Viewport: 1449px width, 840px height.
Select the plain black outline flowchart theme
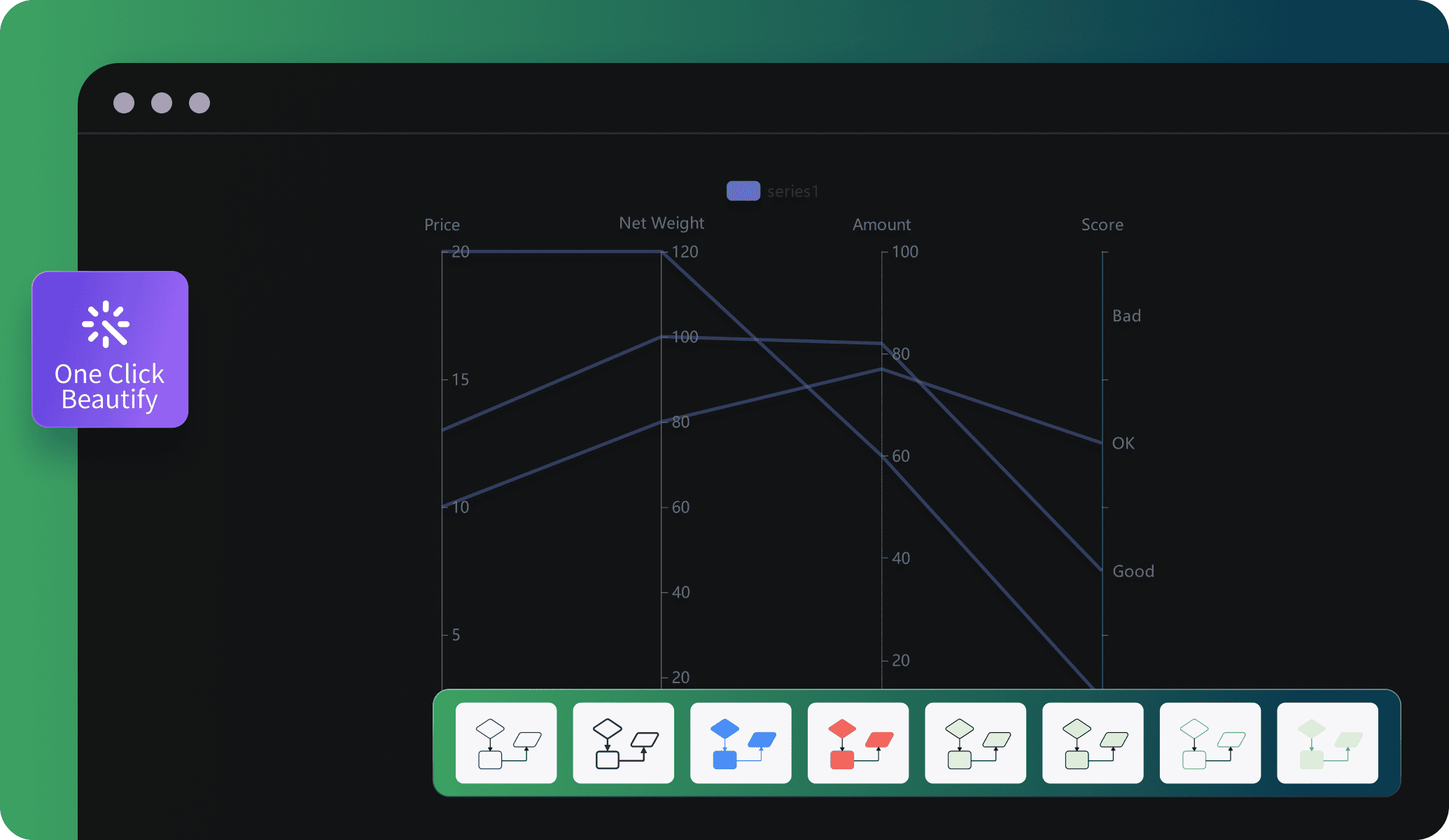click(x=506, y=743)
